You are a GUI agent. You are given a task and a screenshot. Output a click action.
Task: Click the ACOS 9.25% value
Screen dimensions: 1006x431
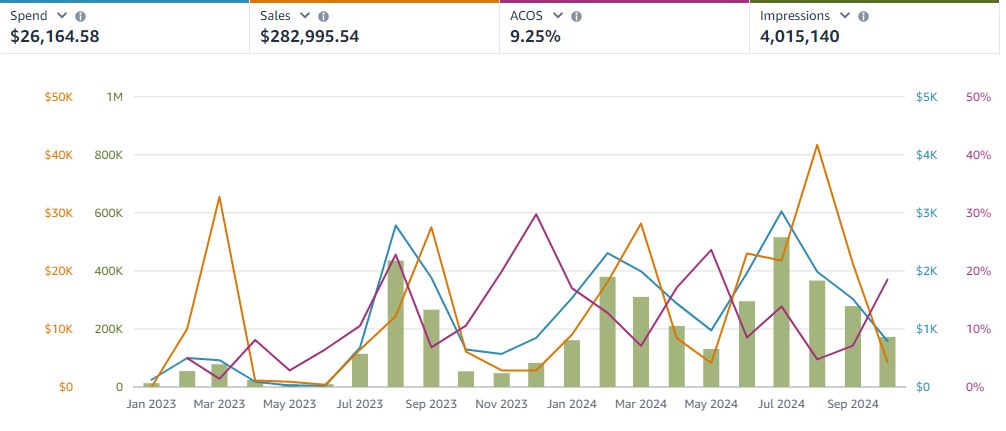[x=535, y=37]
